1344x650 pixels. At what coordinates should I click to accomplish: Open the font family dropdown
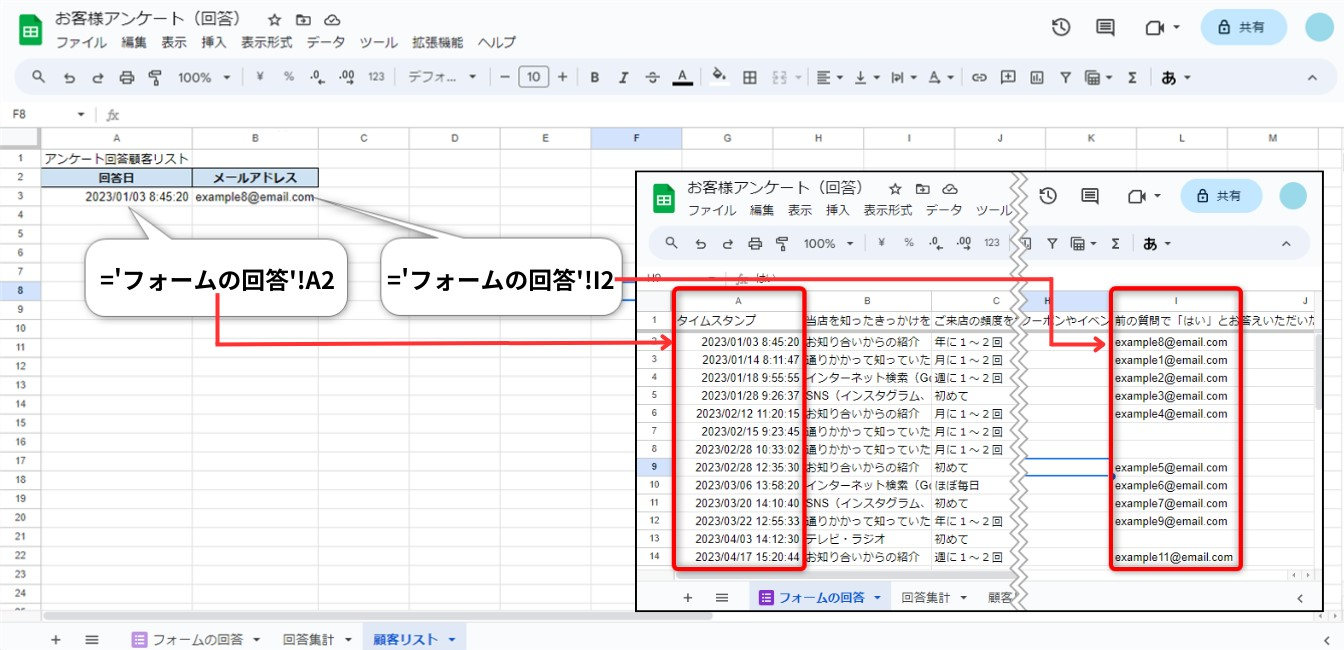pos(442,77)
